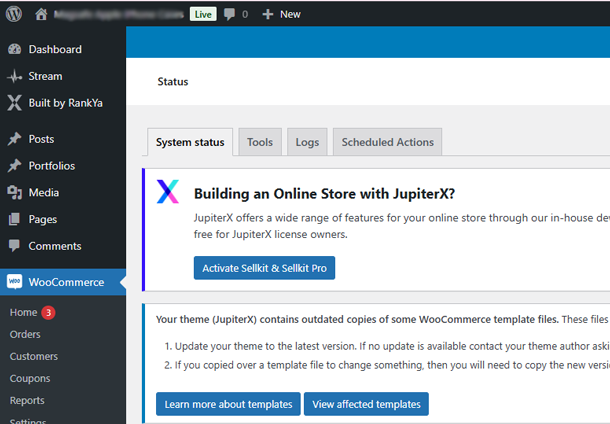Viewport: 610px width, 424px height.
Task: Open WooCommerce Coupons submenu
Action: coord(30,378)
